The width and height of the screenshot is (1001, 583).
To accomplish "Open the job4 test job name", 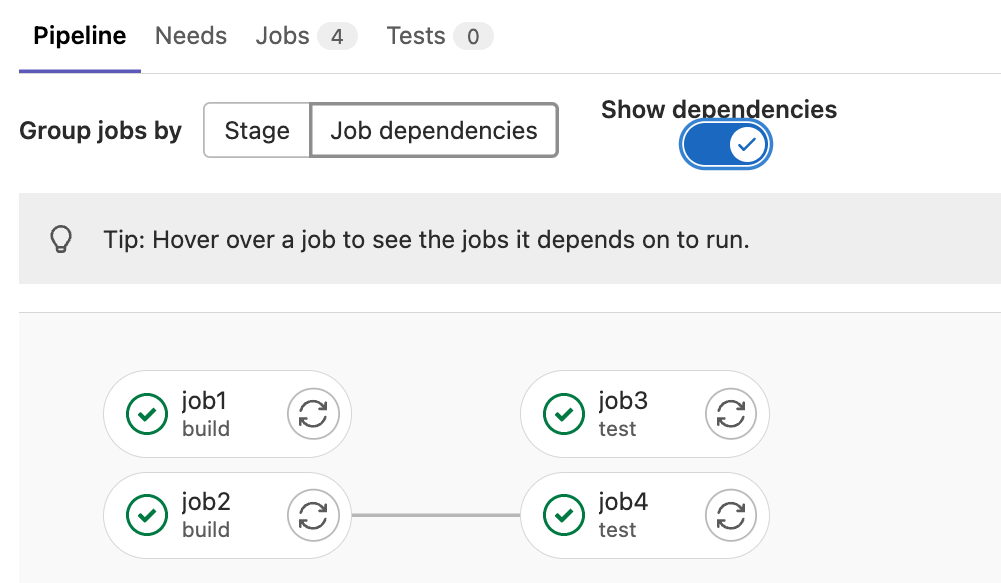I will point(623,502).
